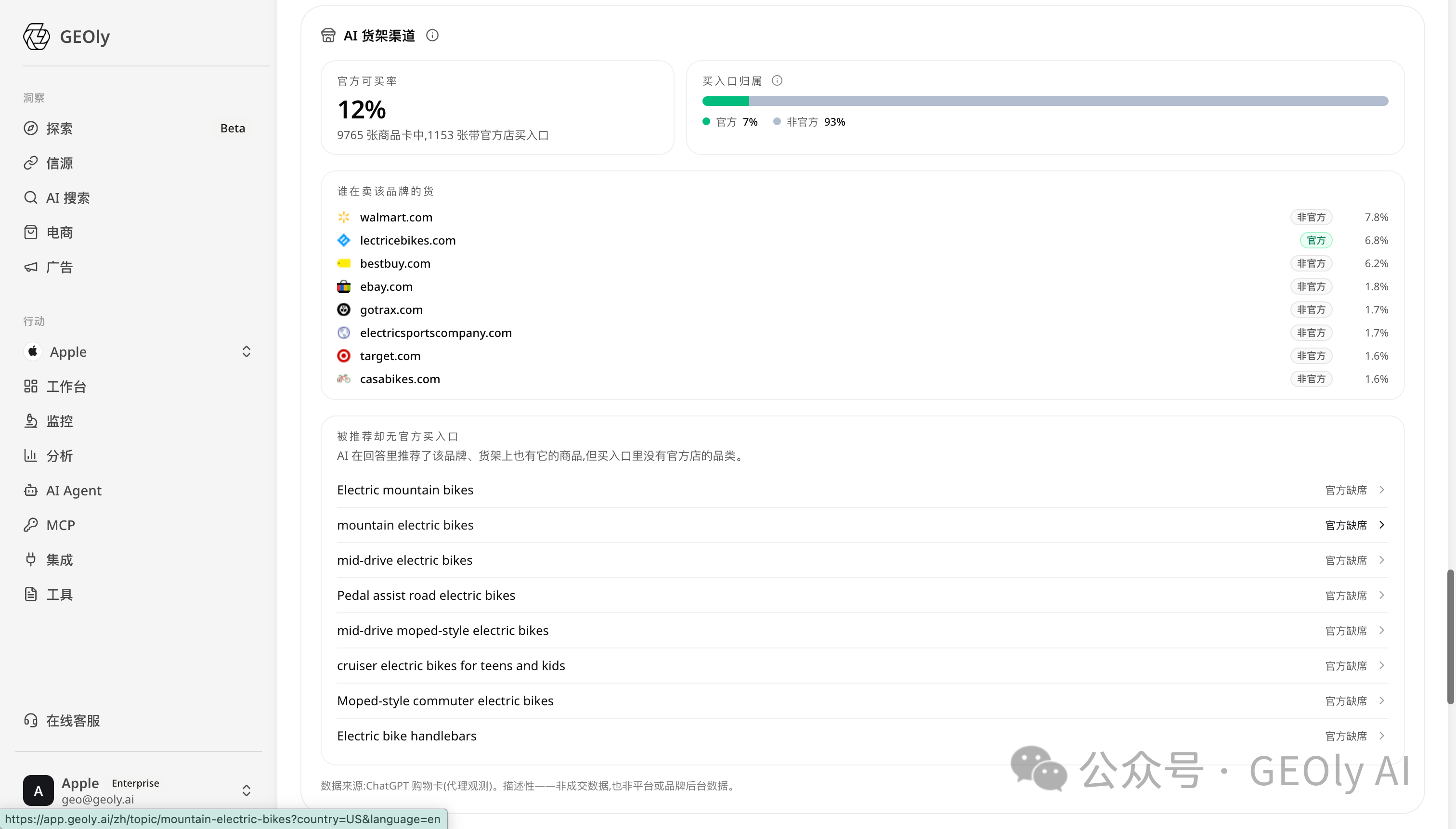Open bestbuy.com seller link

[x=395, y=263]
